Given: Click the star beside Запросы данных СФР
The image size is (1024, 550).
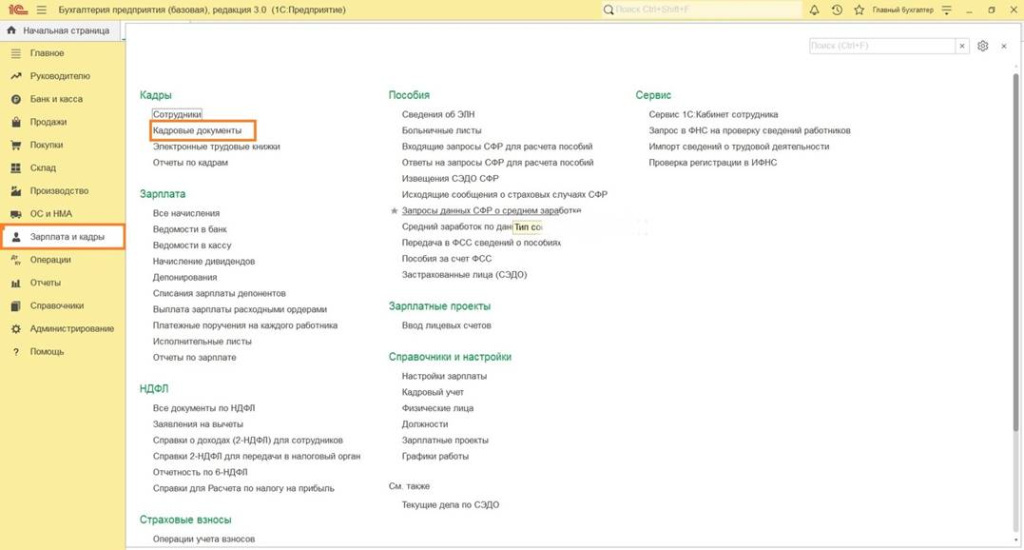Looking at the screenshot, I should [x=394, y=211].
